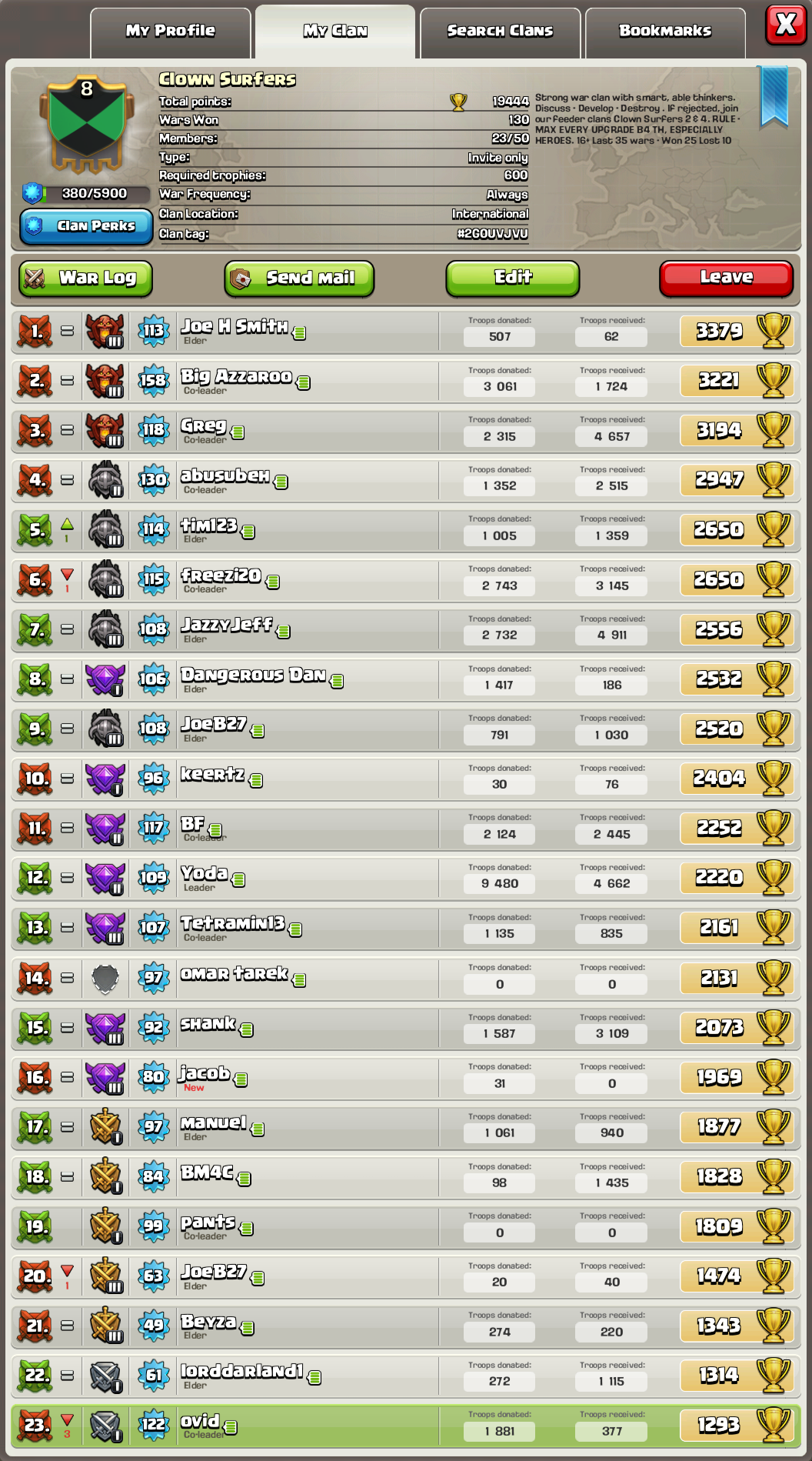812x1461 pixels.
Task: Open the Clan Perks button
Action: (x=86, y=226)
